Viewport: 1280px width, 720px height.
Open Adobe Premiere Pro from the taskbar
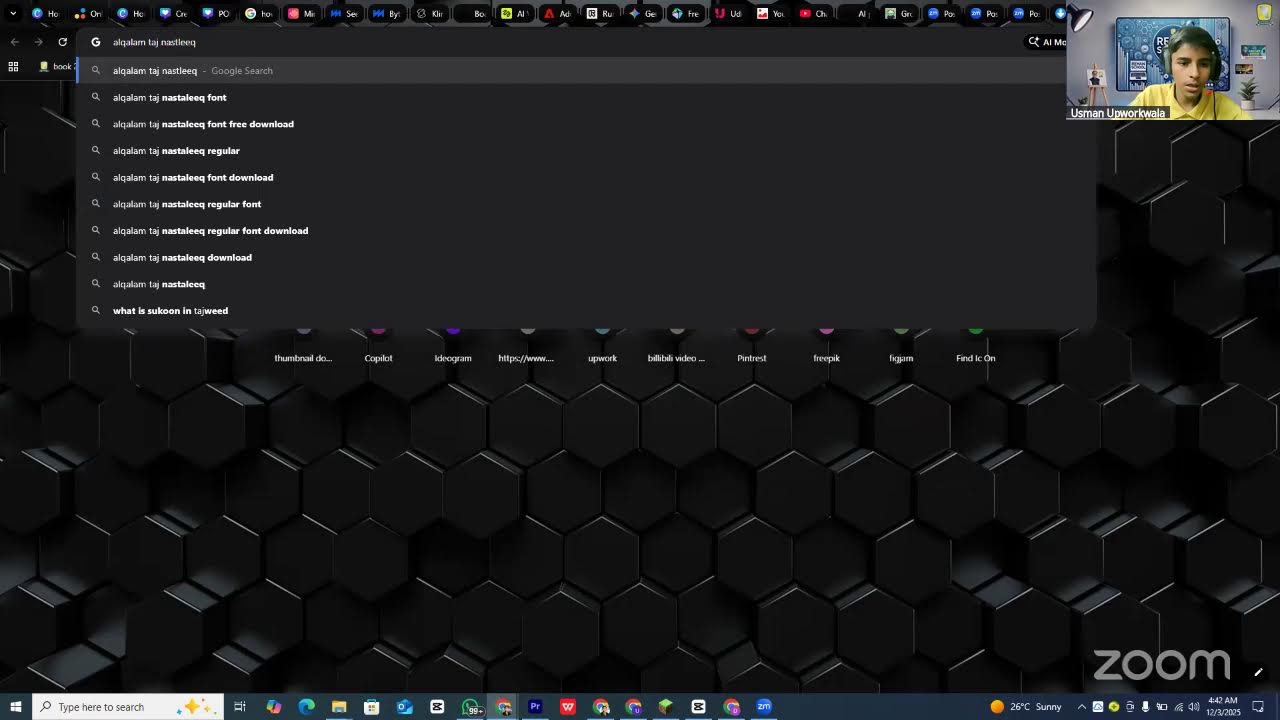coord(535,707)
